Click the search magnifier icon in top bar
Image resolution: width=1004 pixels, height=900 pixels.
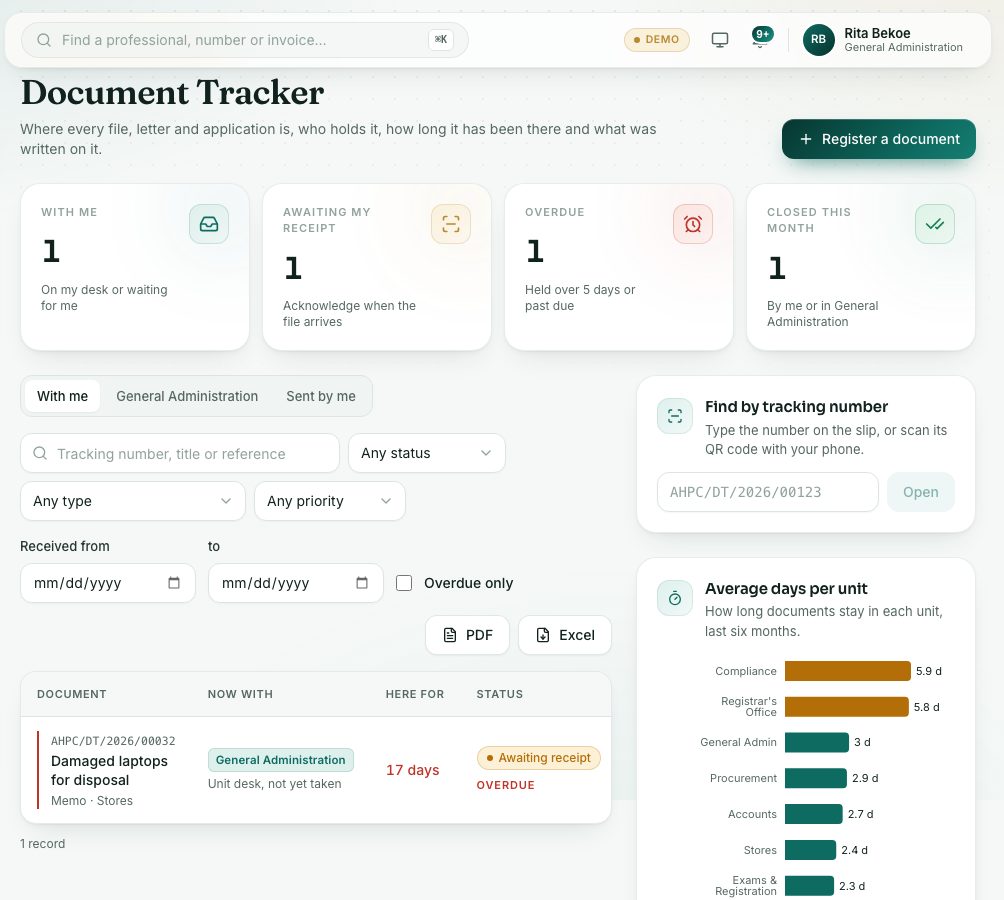[44, 40]
